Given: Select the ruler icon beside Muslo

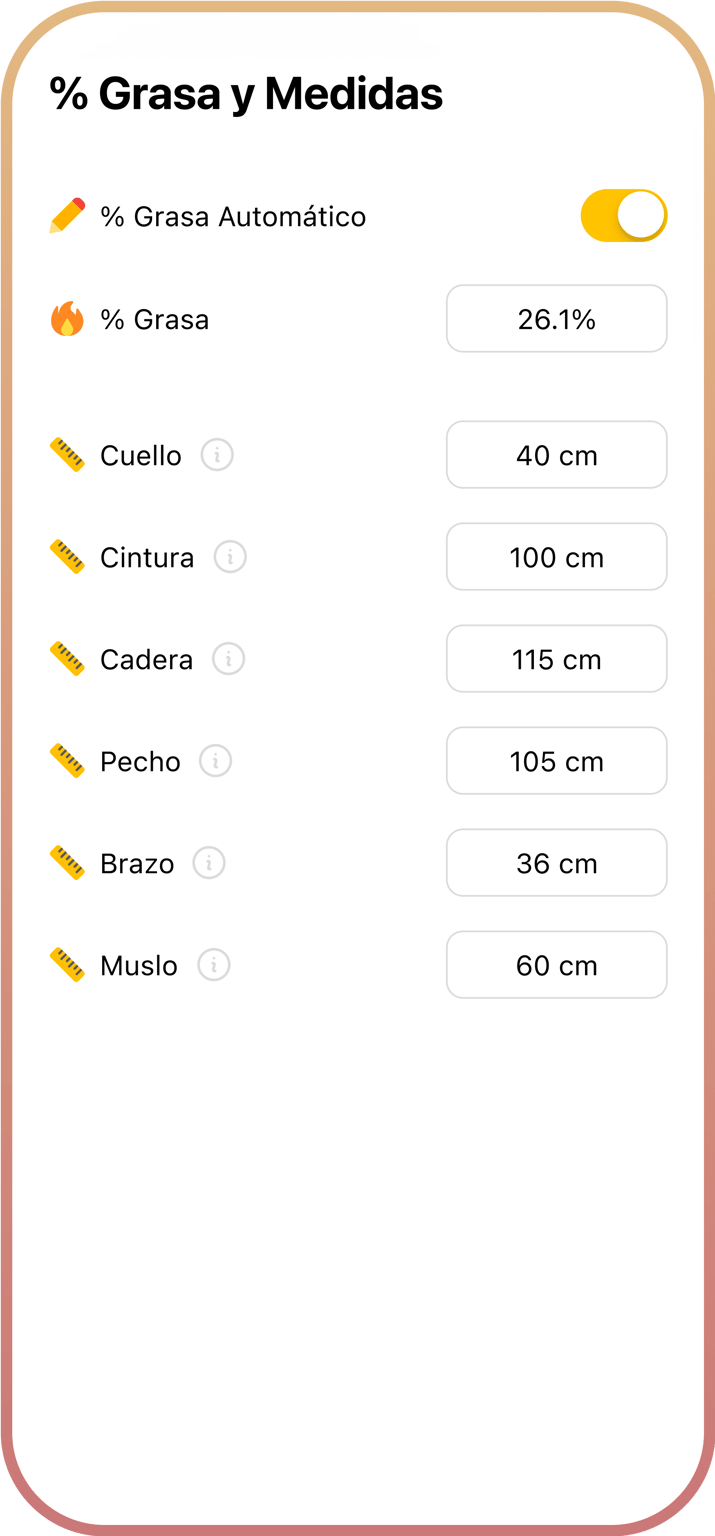Looking at the screenshot, I should [67, 965].
